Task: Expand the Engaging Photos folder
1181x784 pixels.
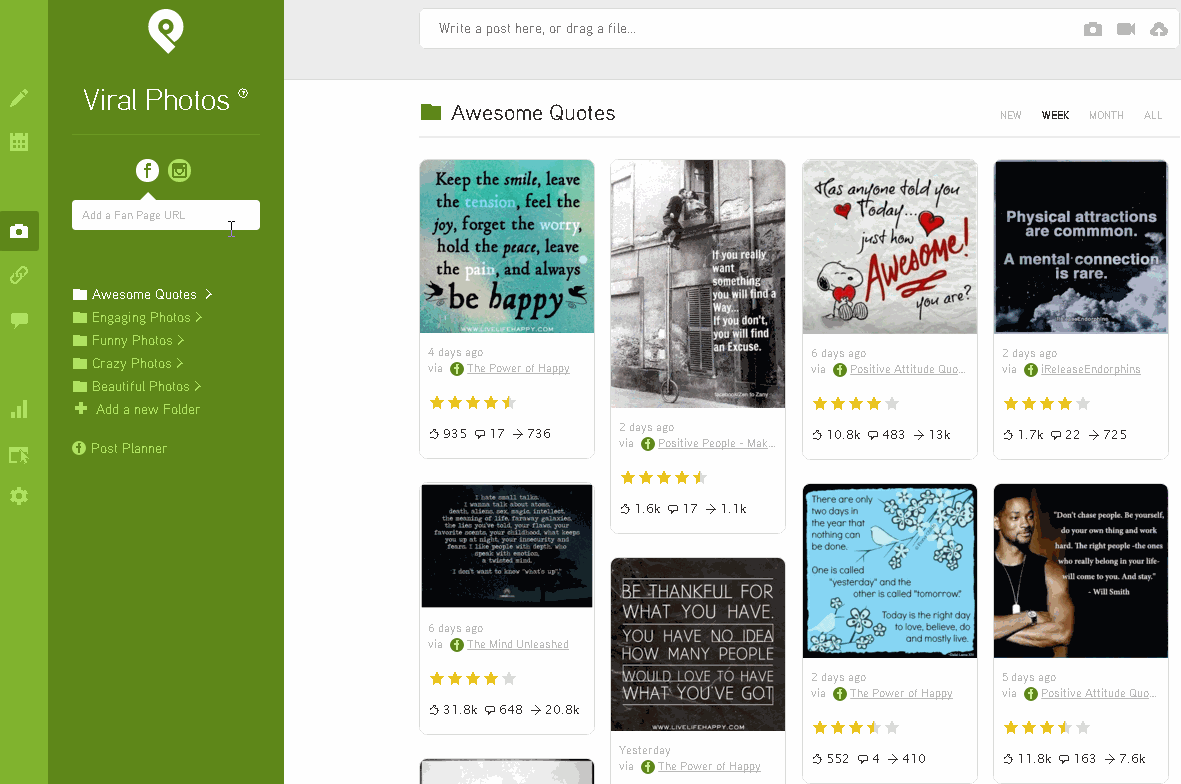Action: click(x=140, y=318)
